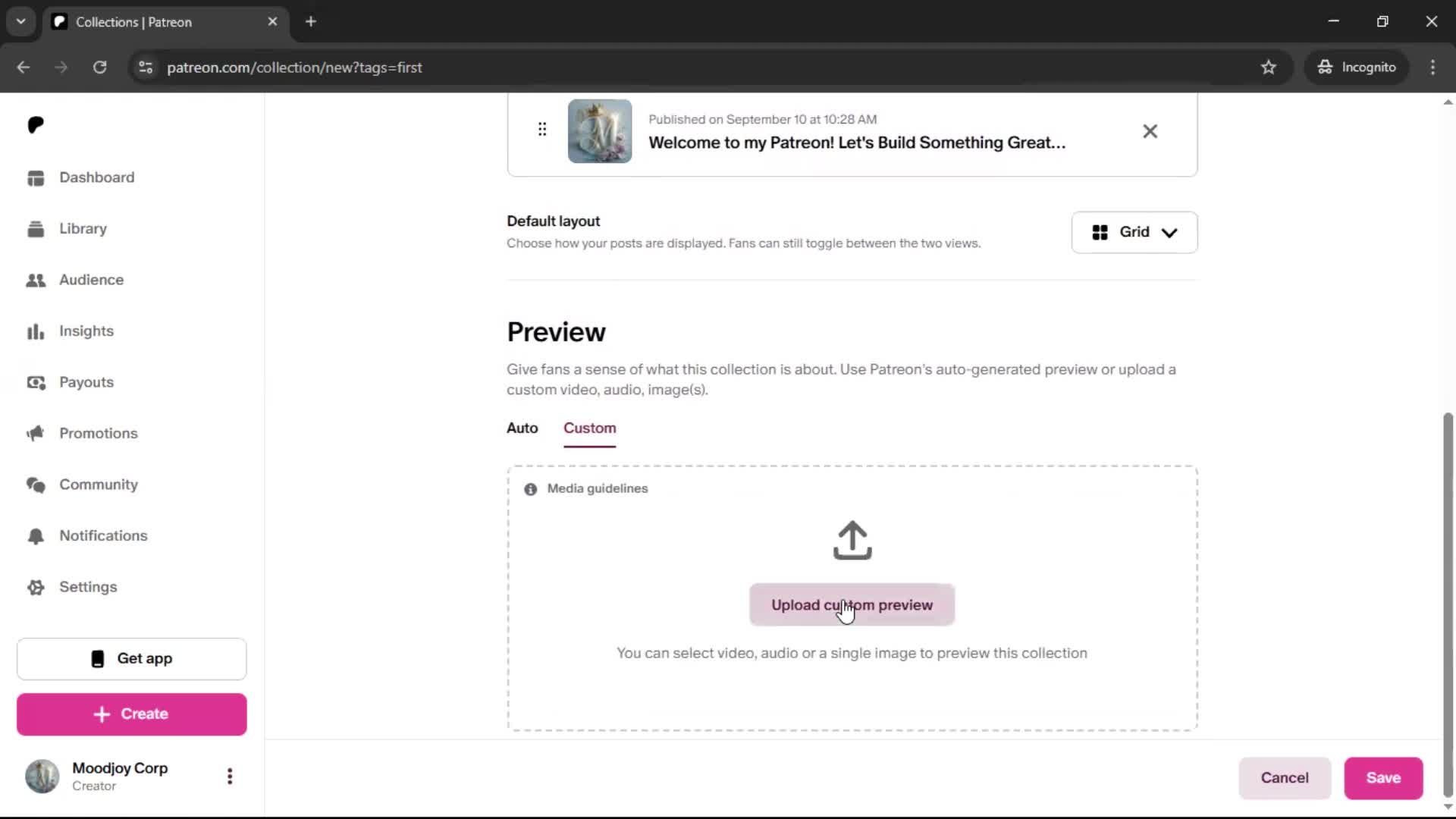Click the pink Create button
This screenshot has height=819, width=1456.
pos(132,714)
